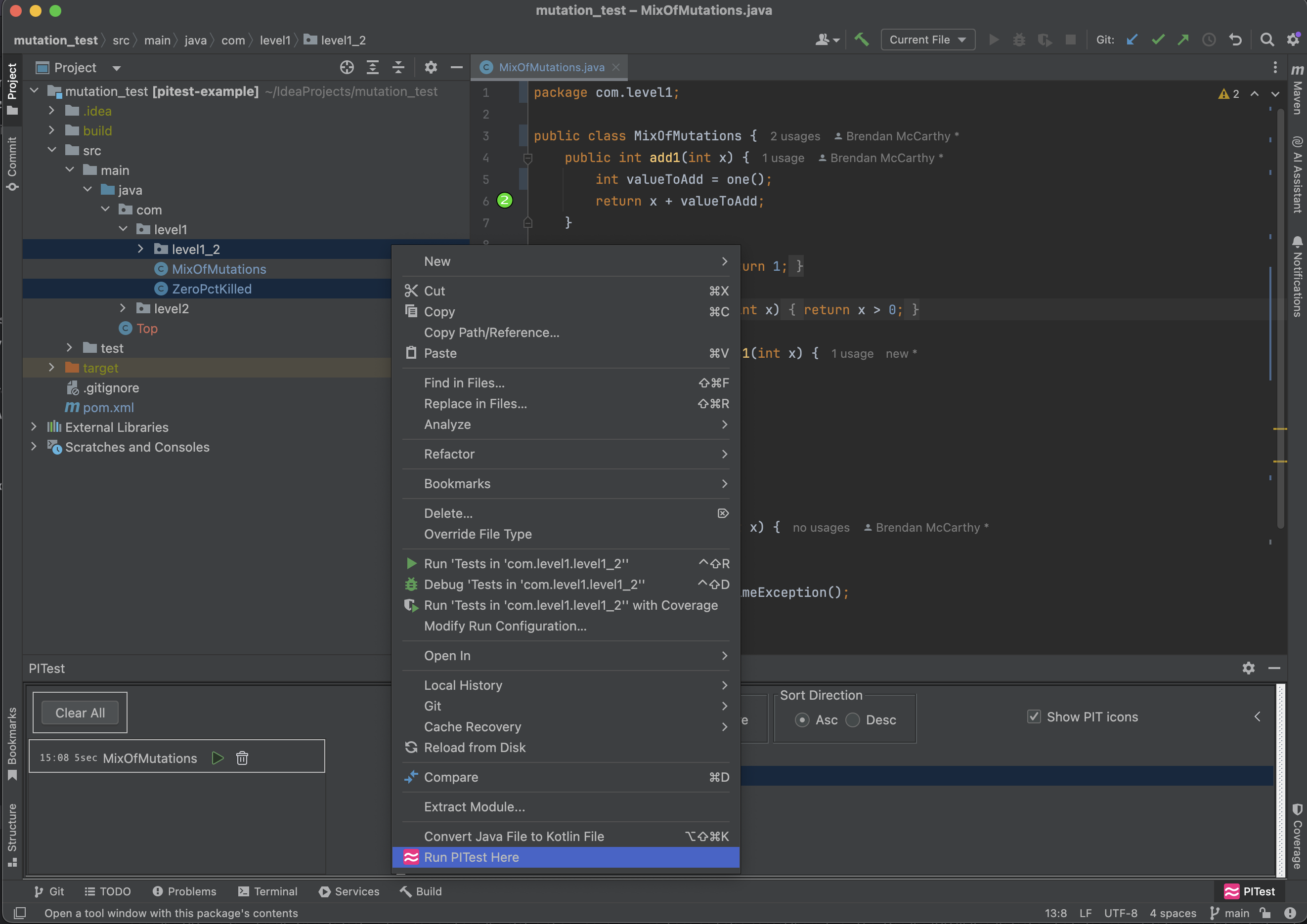This screenshot has width=1307, height=924.
Task: Click the PITest tool window button
Action: 1250,891
